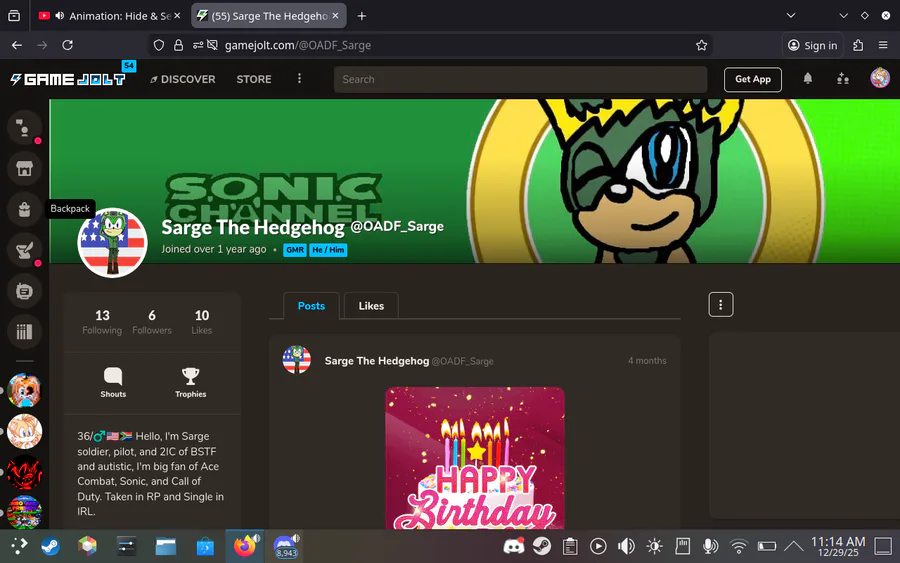The image size is (900, 563).
Task: Open the Happy Birthday post image
Action: click(x=475, y=458)
